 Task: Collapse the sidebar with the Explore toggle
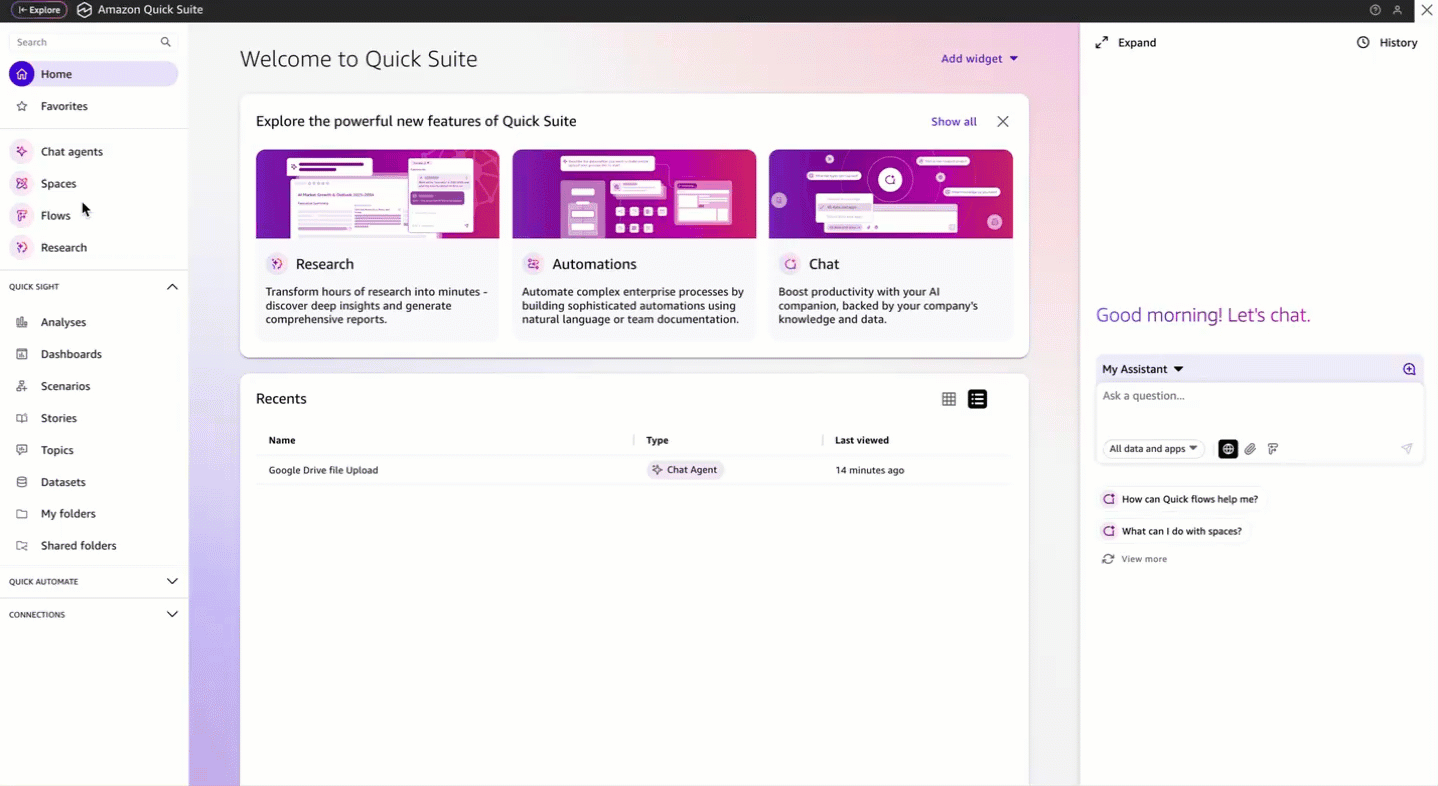(39, 10)
